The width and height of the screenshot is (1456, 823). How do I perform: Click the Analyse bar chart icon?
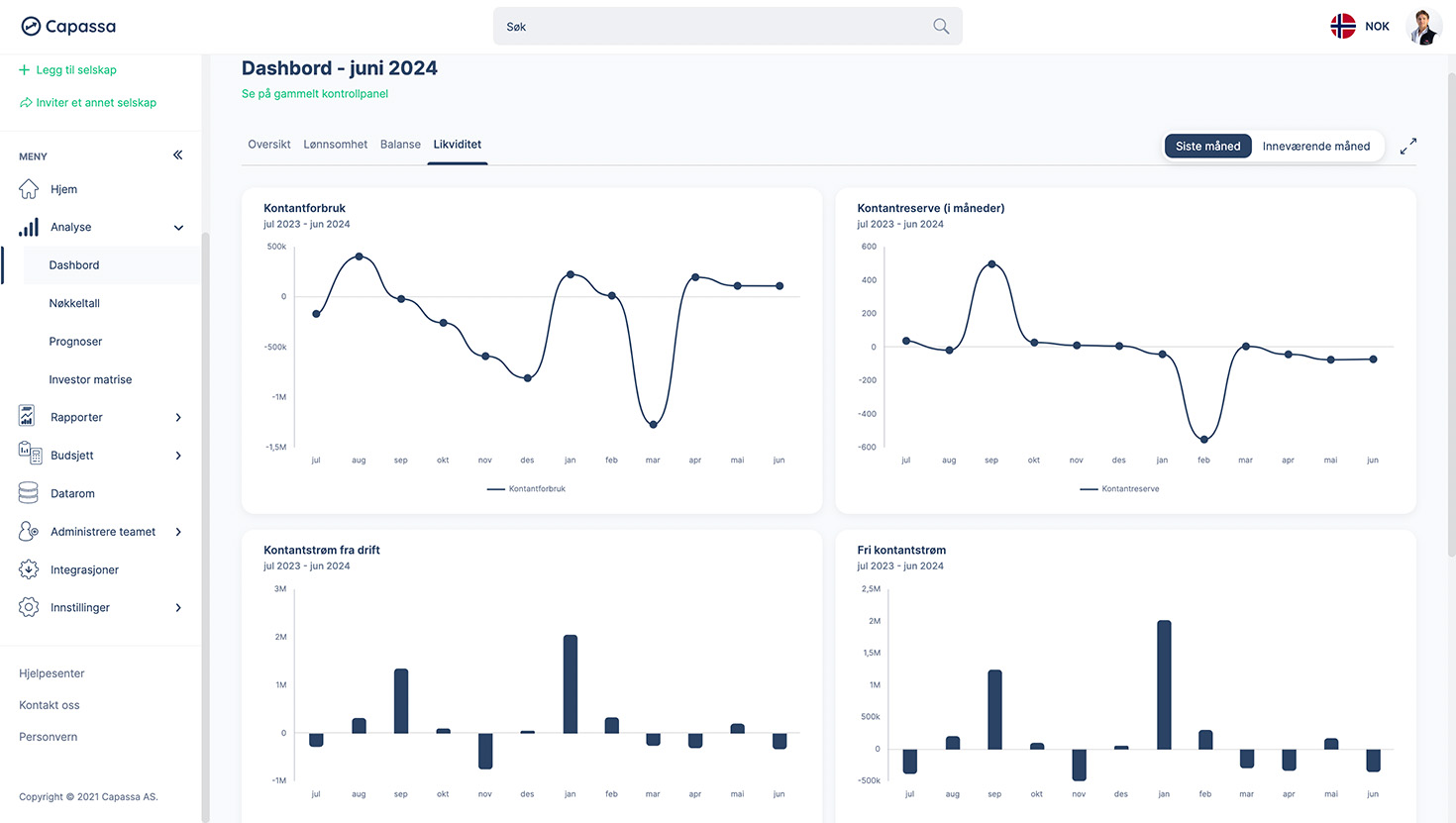tap(29, 227)
